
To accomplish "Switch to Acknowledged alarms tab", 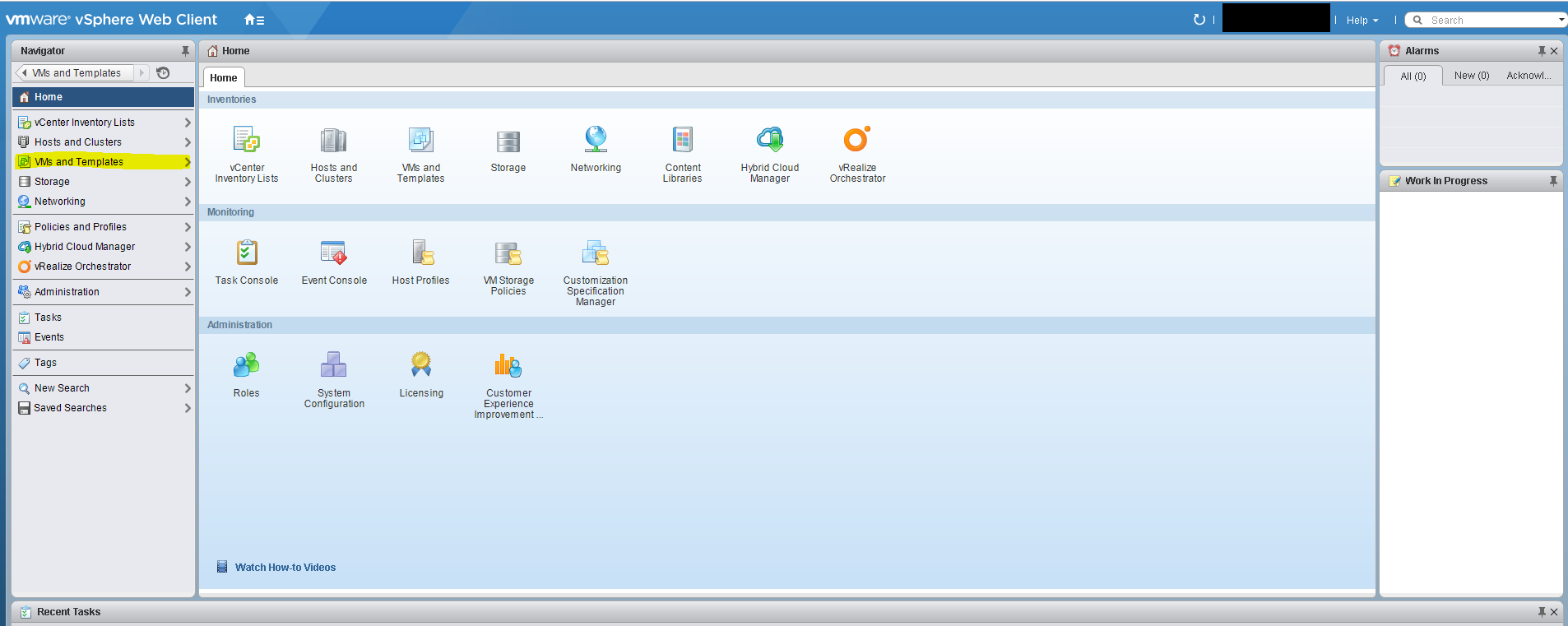I will coord(1529,76).
